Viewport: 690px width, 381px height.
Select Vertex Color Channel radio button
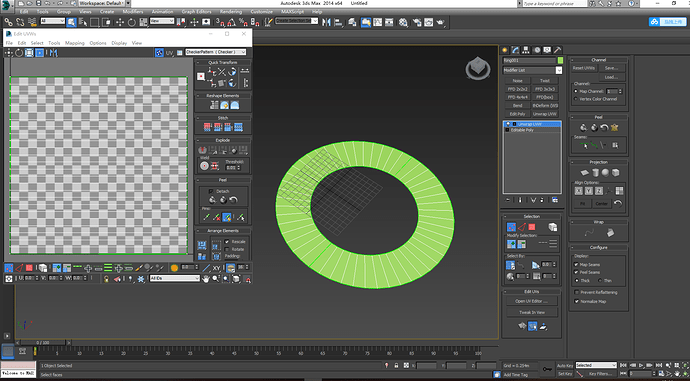576,99
